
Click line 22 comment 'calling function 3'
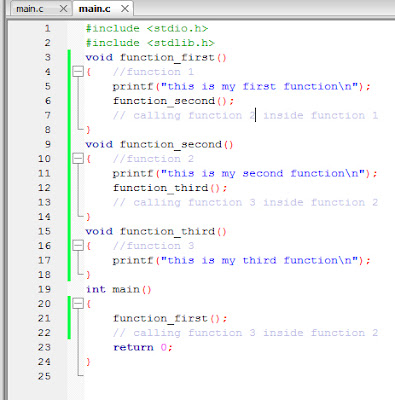click(245, 333)
